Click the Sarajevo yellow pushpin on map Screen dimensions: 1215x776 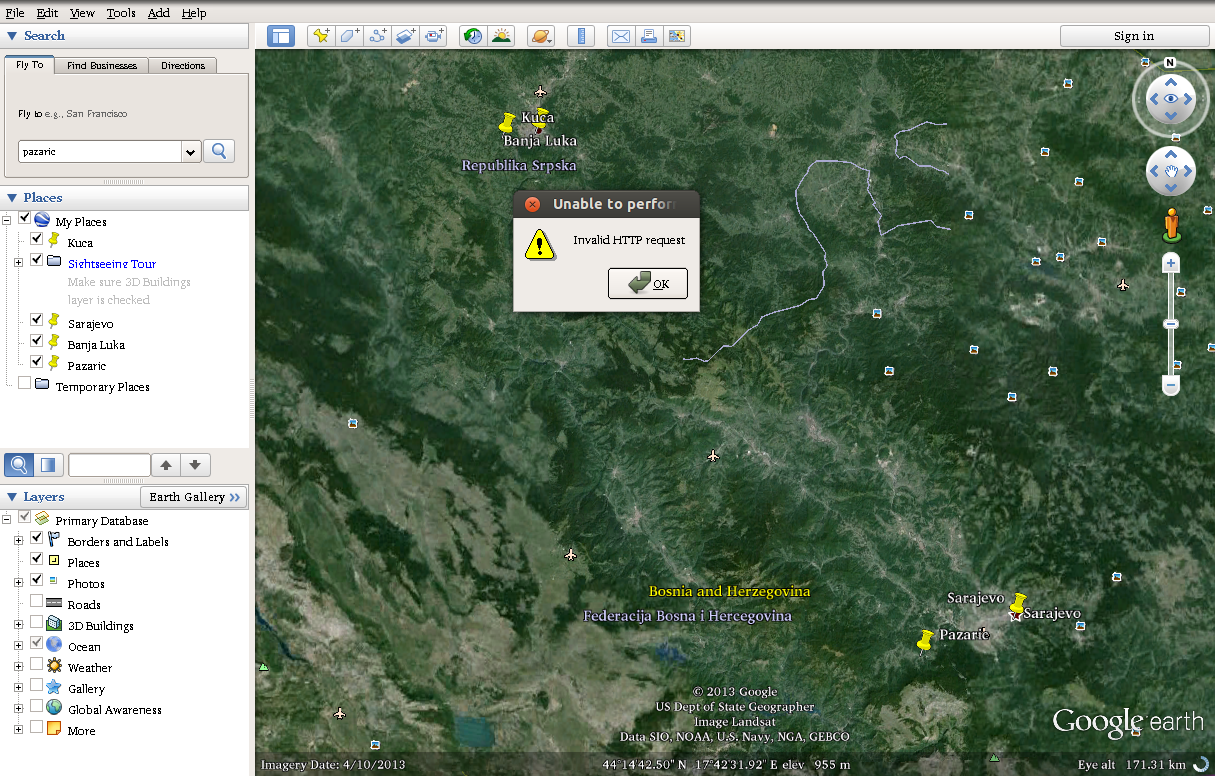[1018, 604]
